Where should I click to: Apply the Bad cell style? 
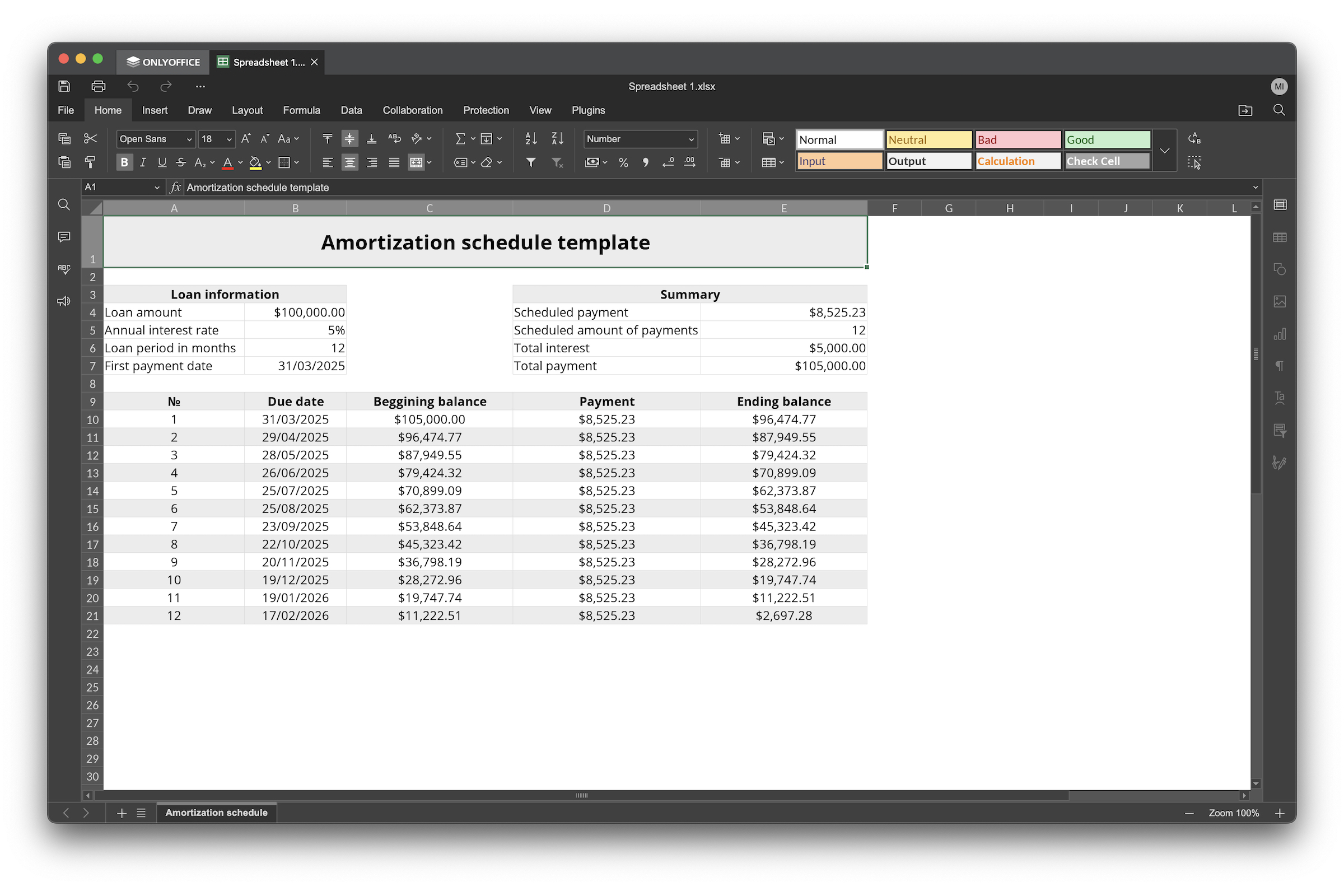click(1018, 139)
